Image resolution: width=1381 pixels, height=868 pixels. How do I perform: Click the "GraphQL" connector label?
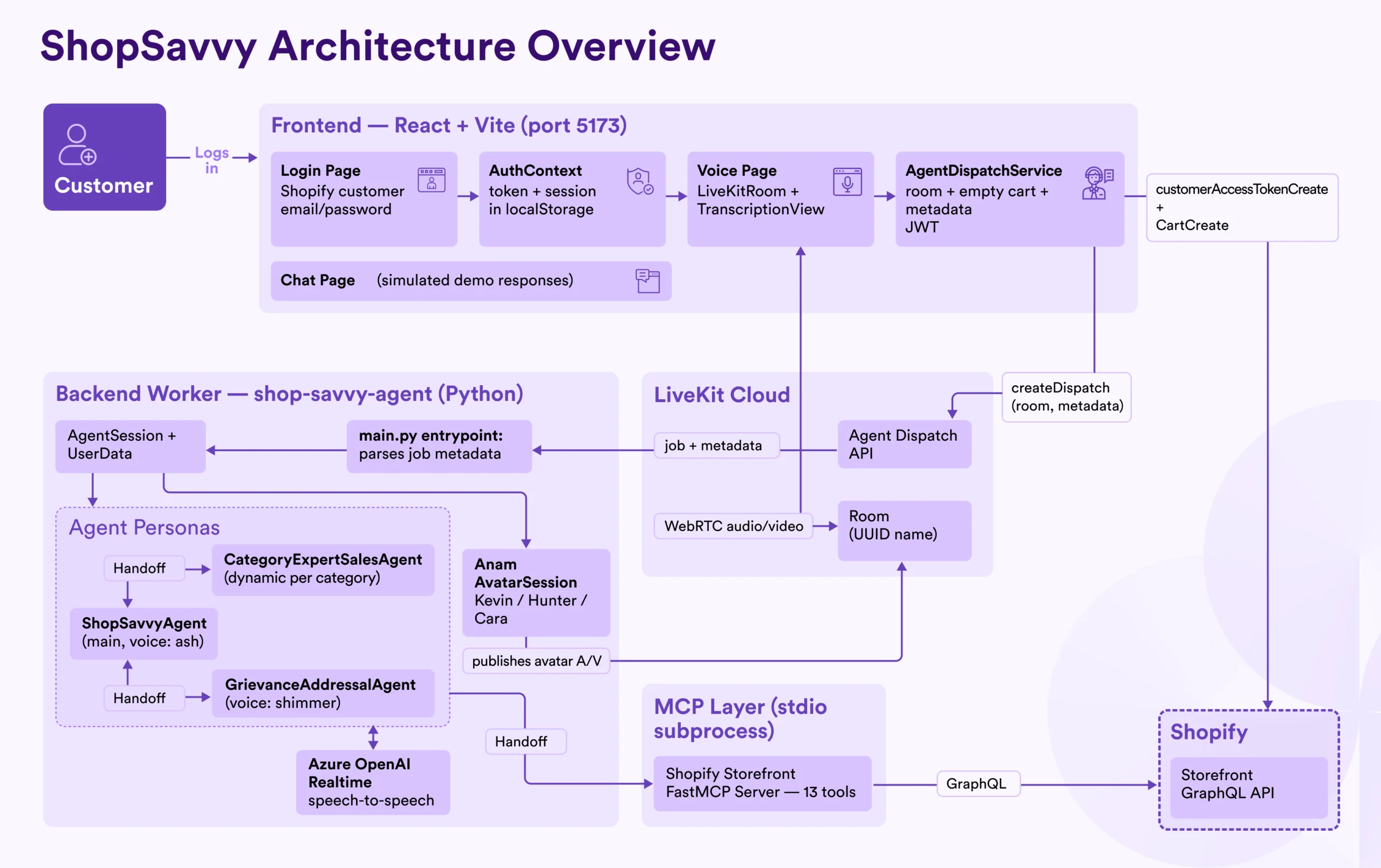[979, 784]
